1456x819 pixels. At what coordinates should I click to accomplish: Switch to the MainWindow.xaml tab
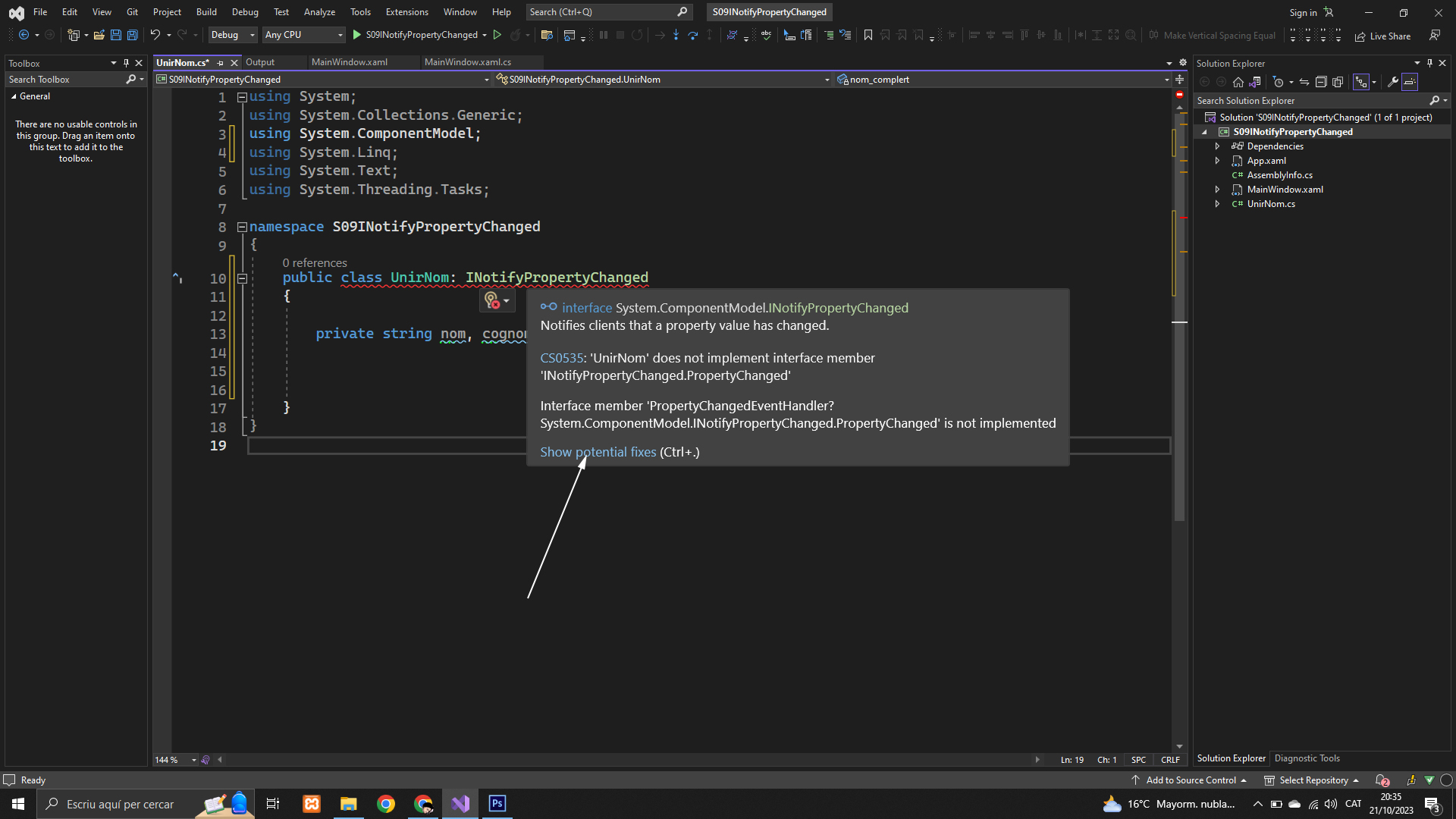[x=349, y=62]
